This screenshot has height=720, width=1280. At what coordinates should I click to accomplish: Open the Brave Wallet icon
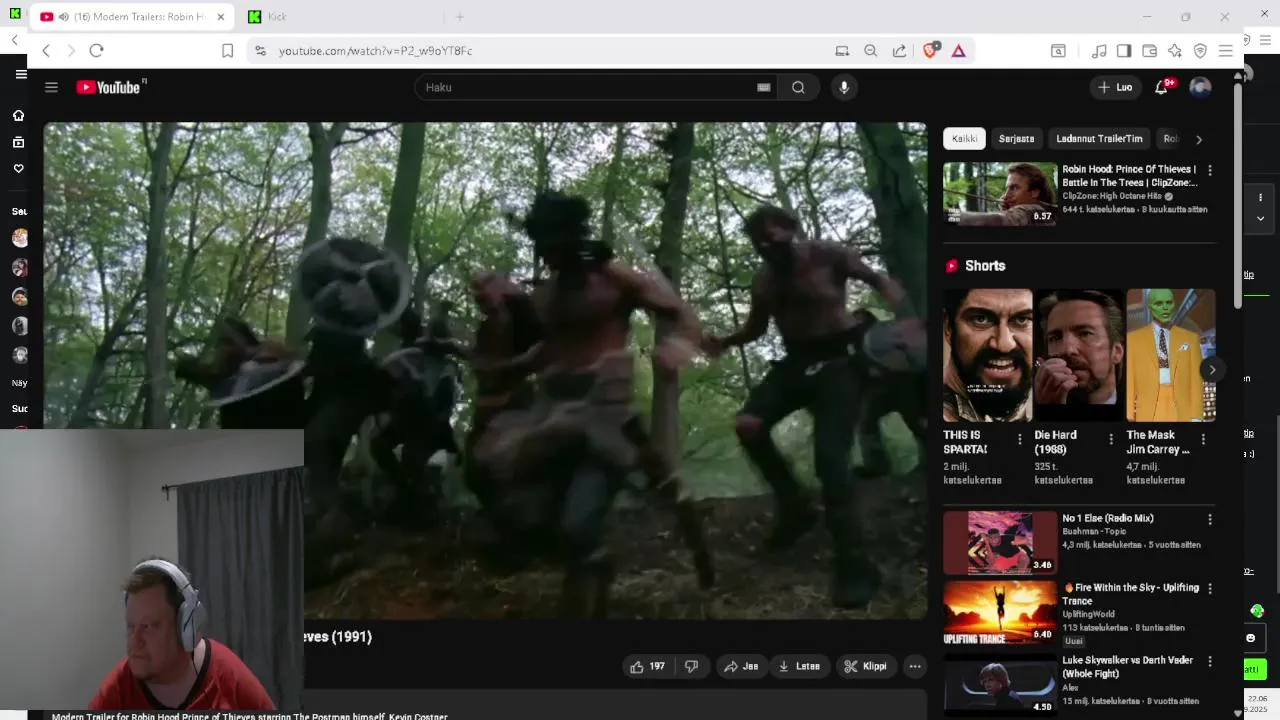[x=1149, y=51]
